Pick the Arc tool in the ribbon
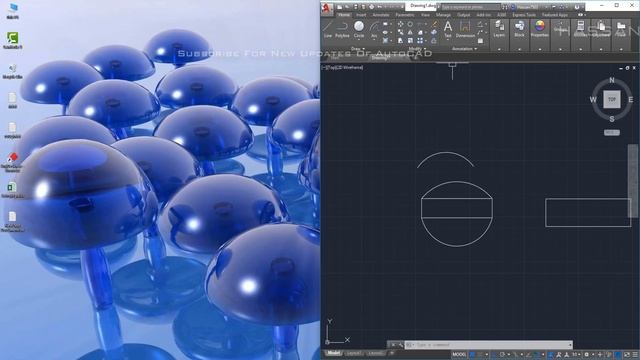 pyautogui.click(x=374, y=29)
